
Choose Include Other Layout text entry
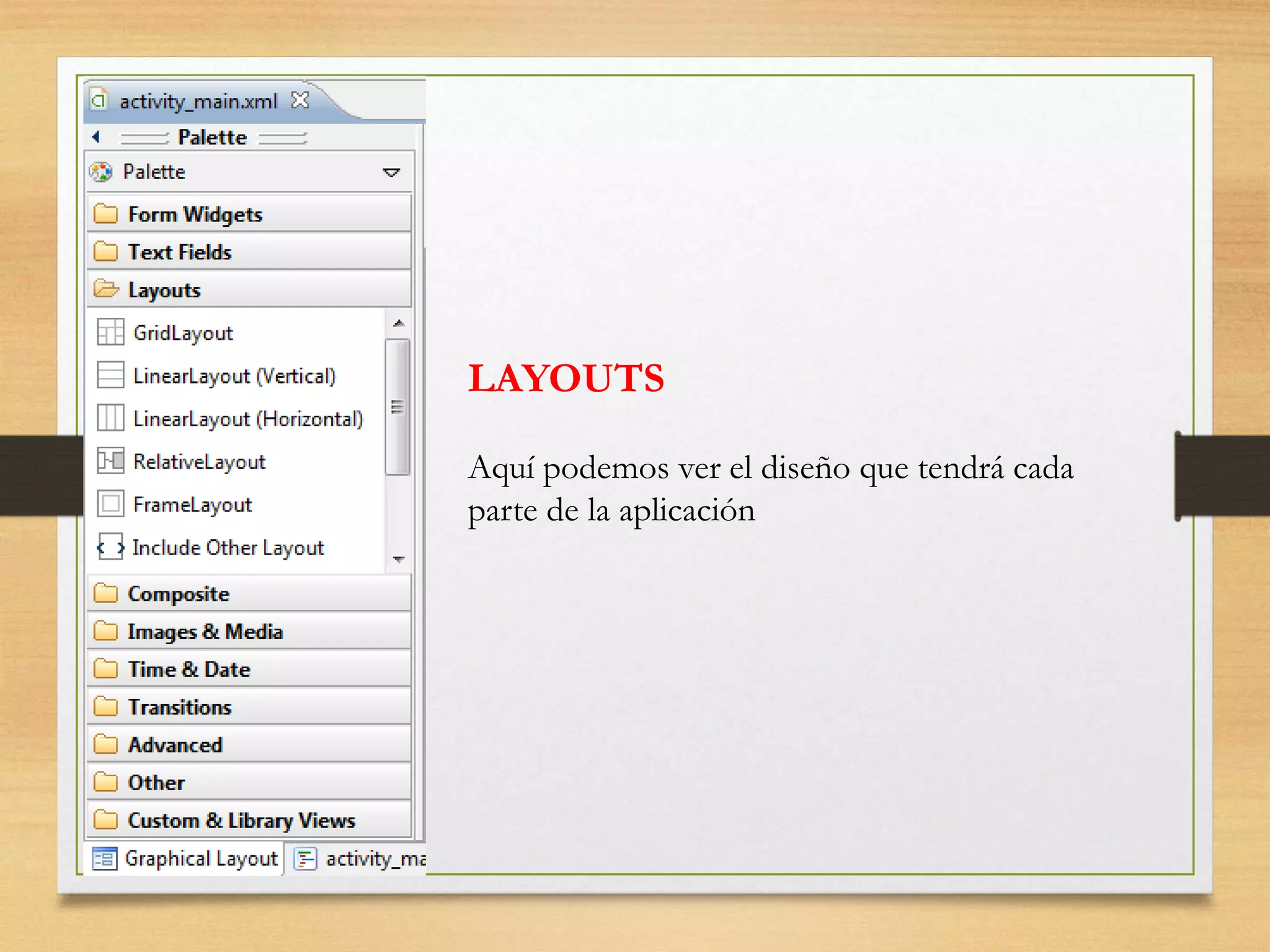228,547
